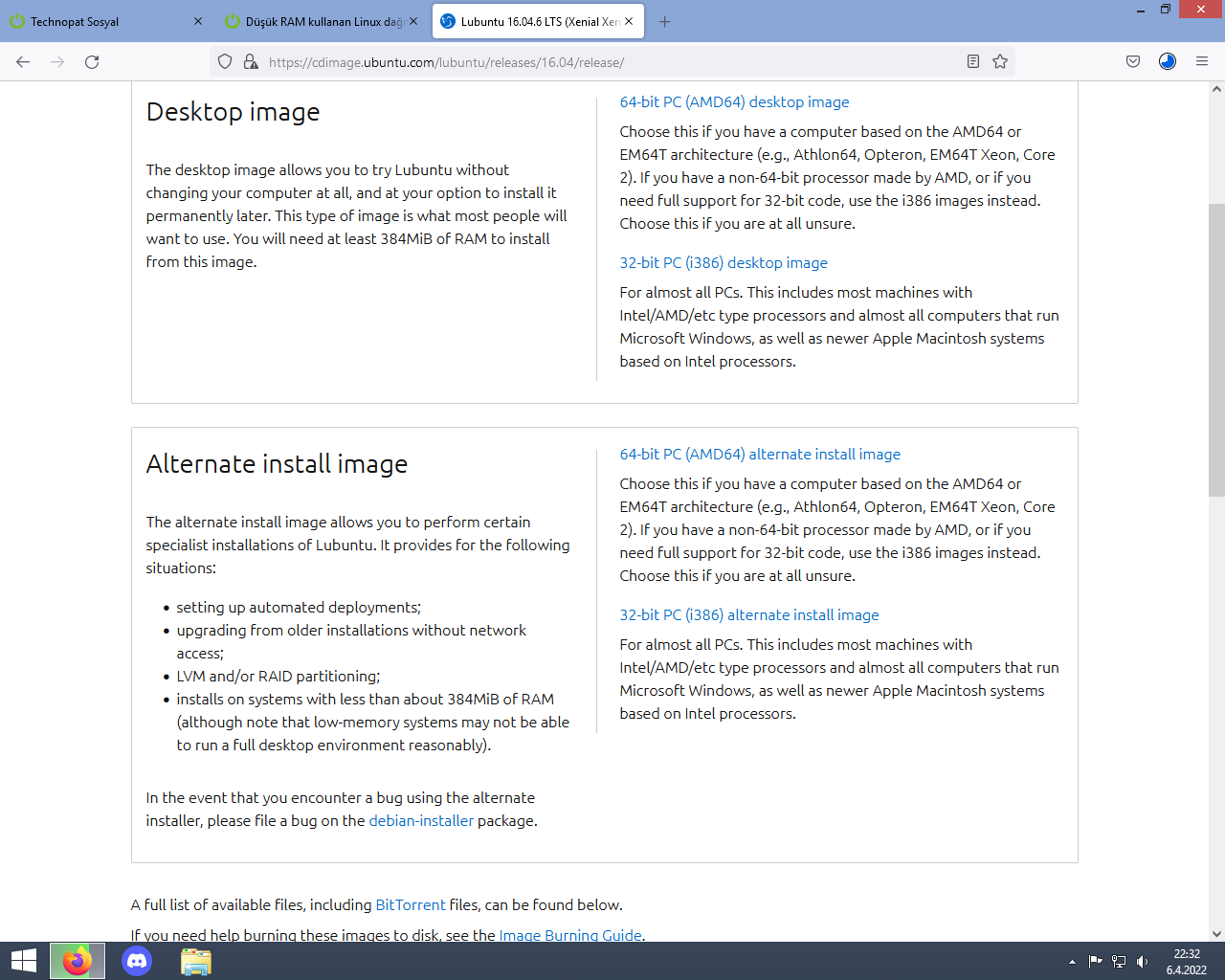The width and height of the screenshot is (1225, 980).
Task: Close the Lubuntu 16.04.6 LTS tab
Action: coord(629,21)
